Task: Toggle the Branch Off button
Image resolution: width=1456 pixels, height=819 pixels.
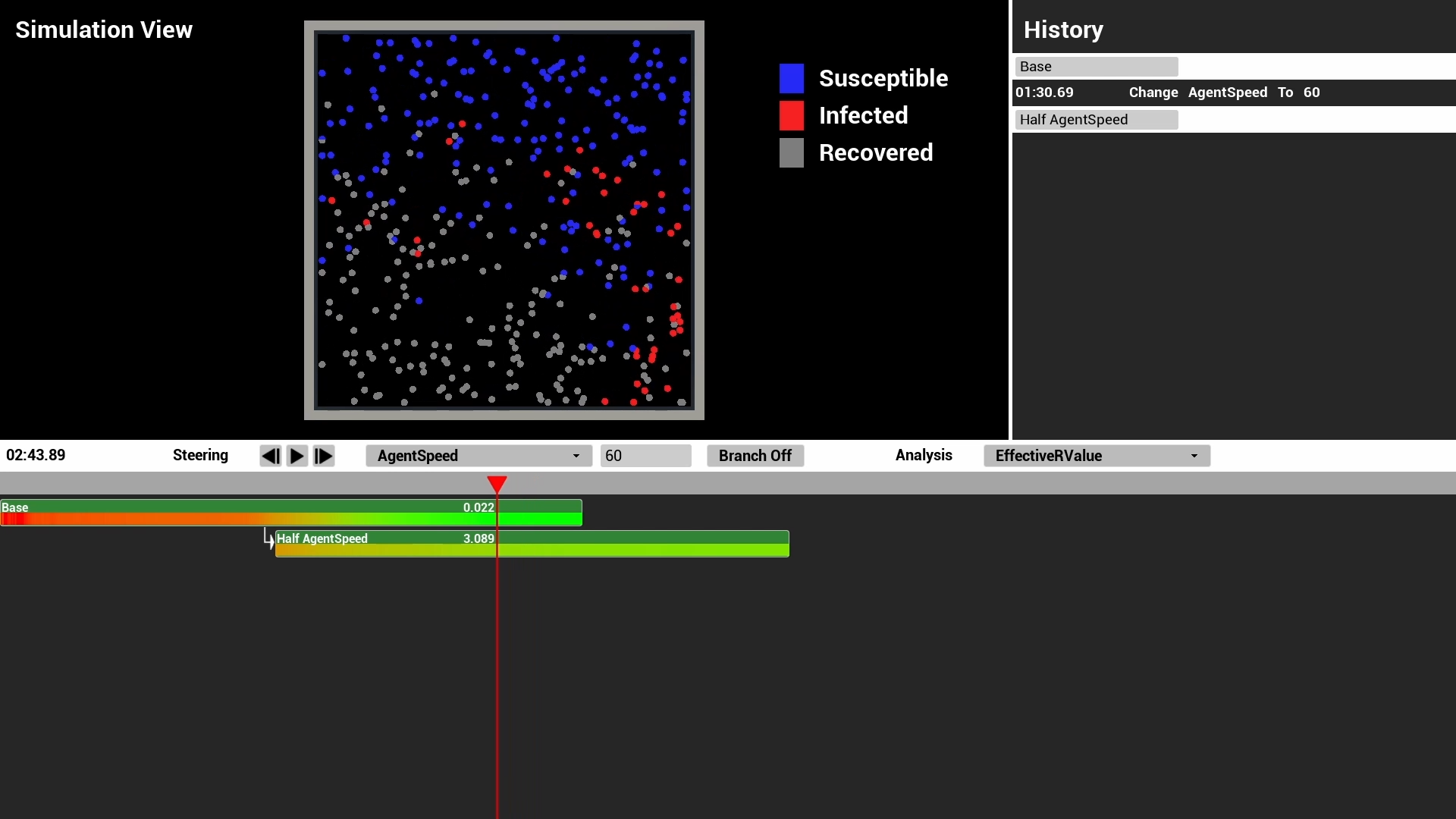Action: tap(755, 456)
